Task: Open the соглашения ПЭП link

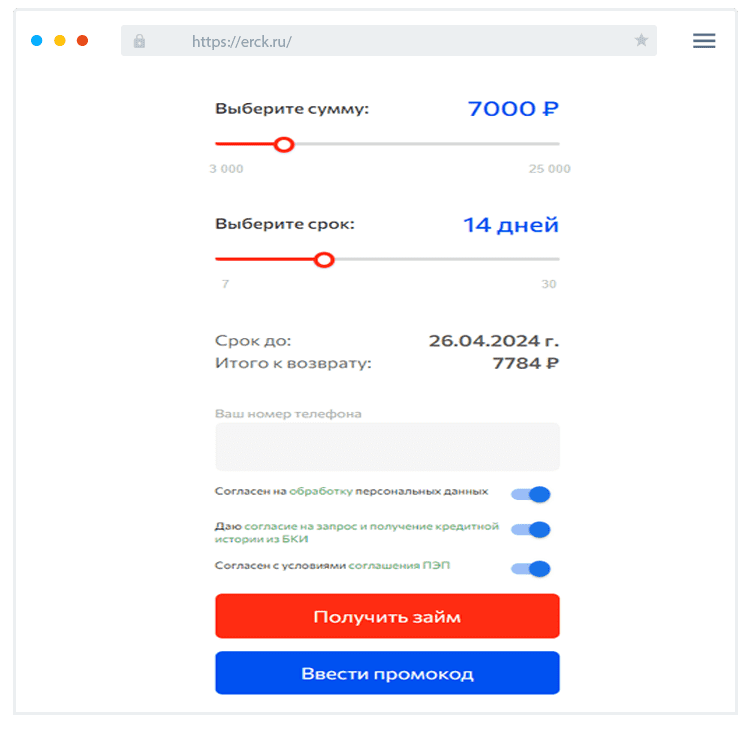Action: point(398,565)
